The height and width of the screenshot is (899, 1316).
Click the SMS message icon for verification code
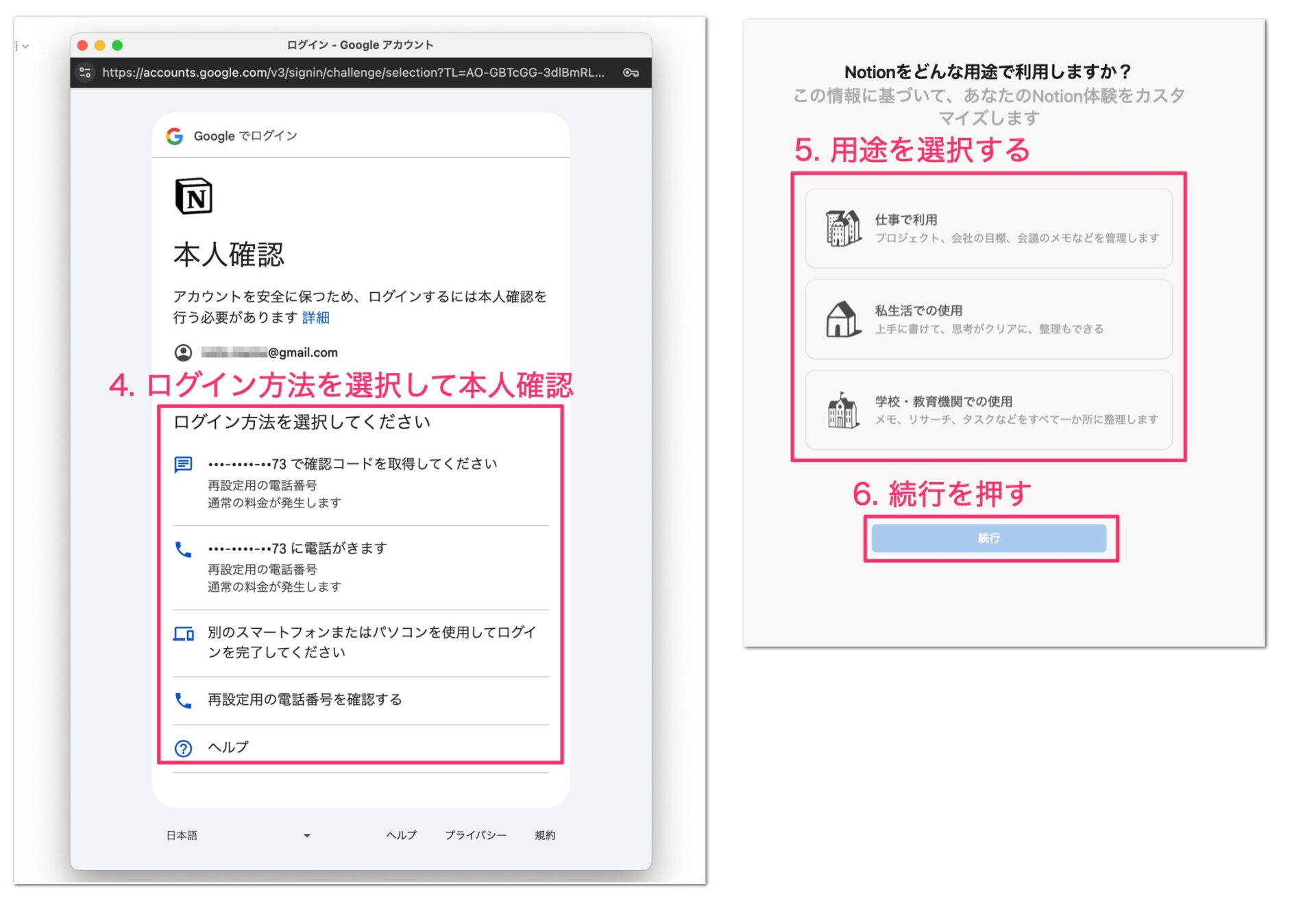tap(182, 464)
